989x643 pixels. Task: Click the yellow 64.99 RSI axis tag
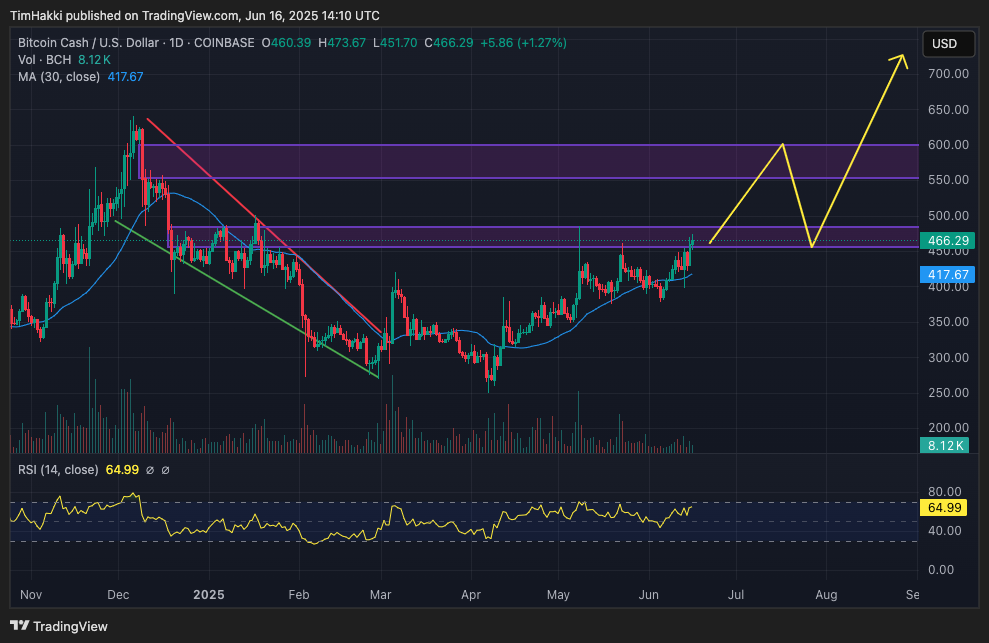(945, 509)
